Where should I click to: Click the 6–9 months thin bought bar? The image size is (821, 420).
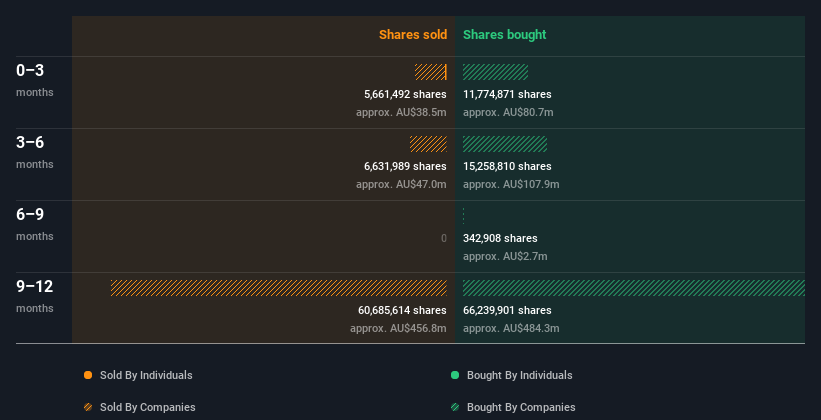(x=463, y=216)
